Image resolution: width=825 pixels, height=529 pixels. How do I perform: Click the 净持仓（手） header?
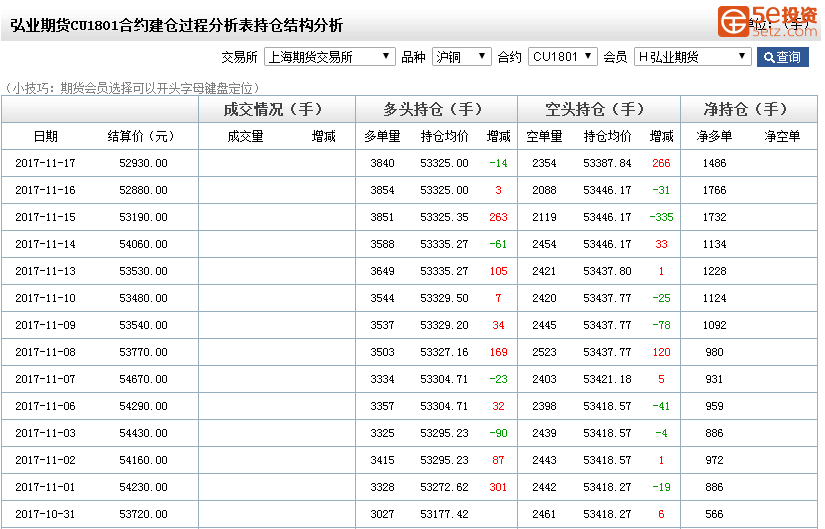[x=749, y=109]
